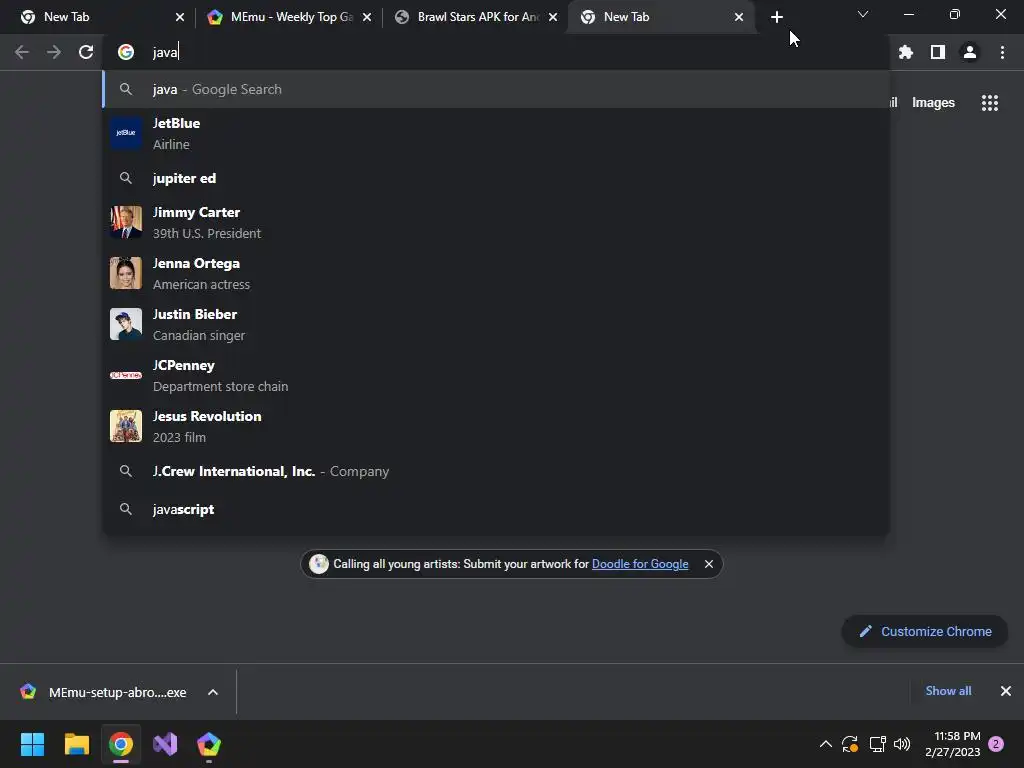Open the tab search chevron
The image size is (1024, 768).
coord(863,14)
